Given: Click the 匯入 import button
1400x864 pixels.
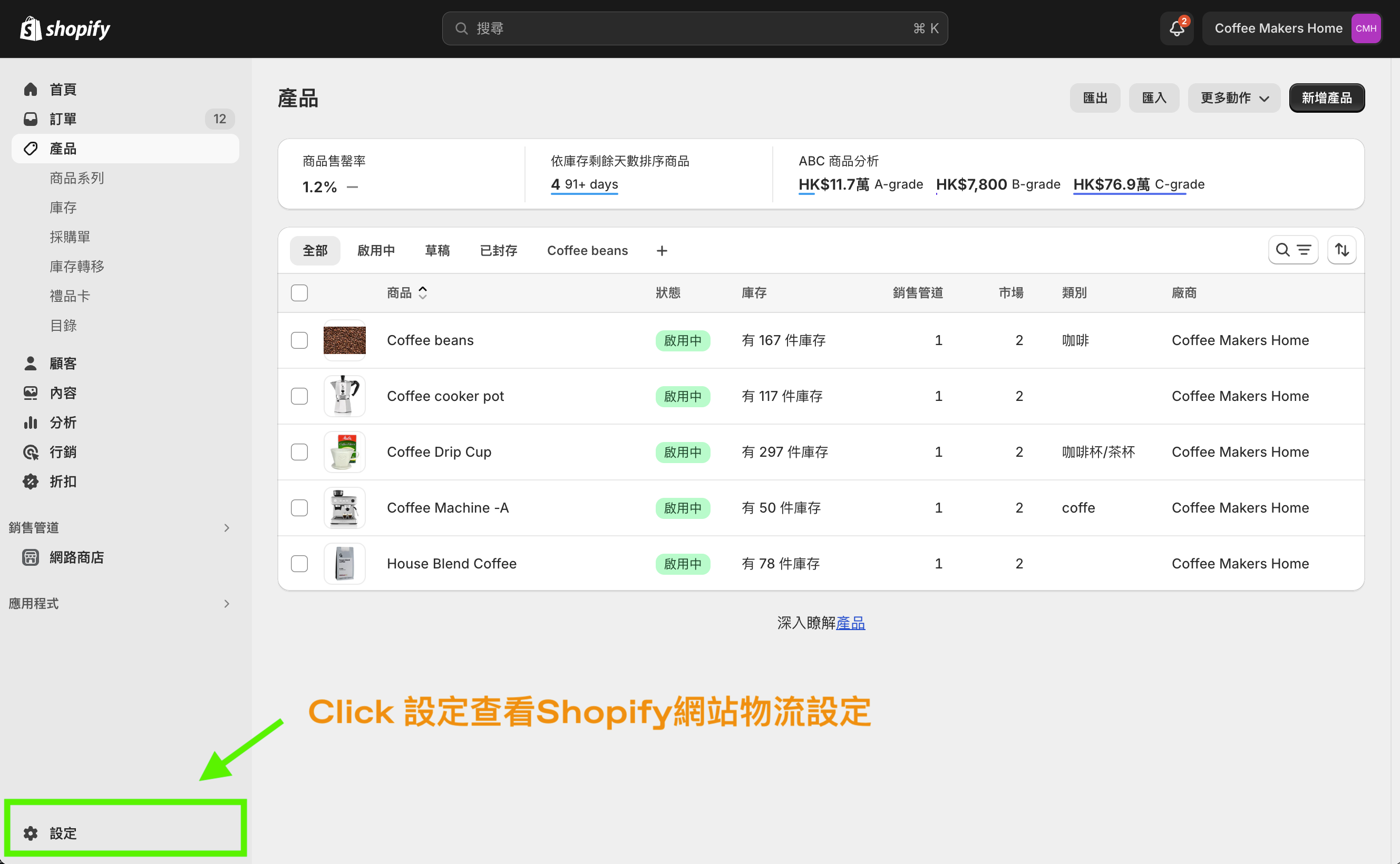Looking at the screenshot, I should (x=1154, y=97).
